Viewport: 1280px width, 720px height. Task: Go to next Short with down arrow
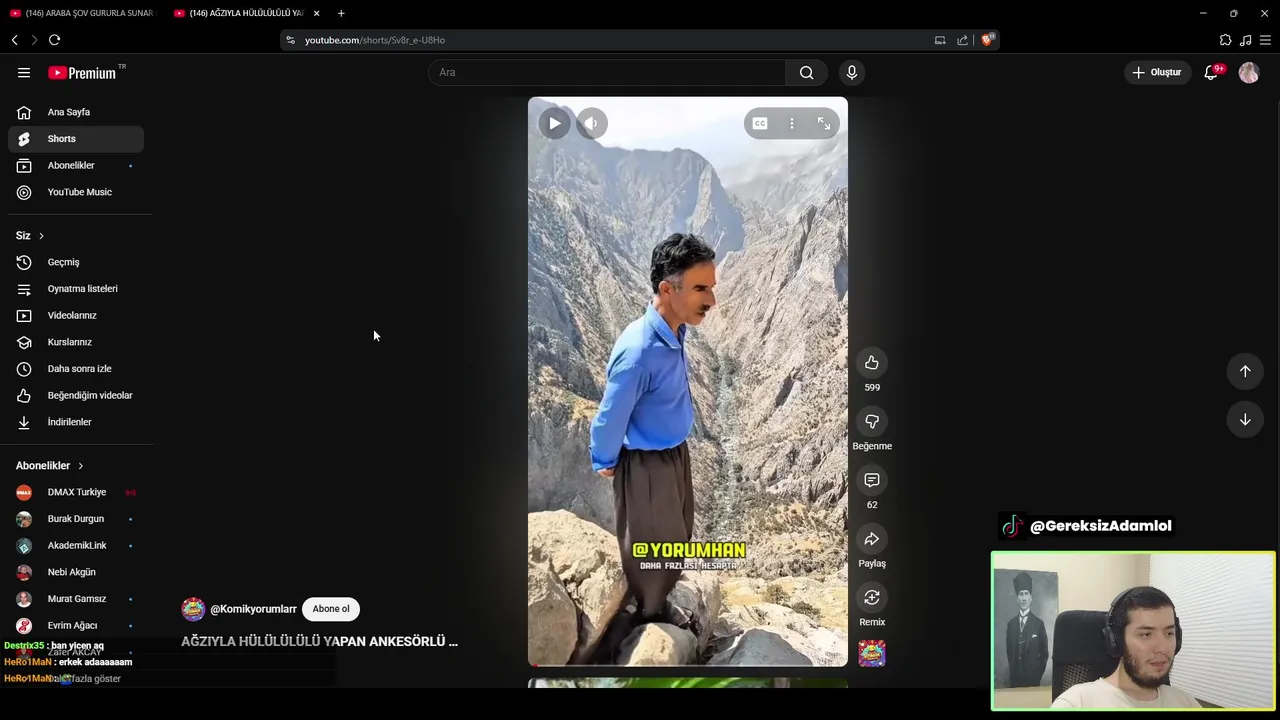click(1245, 419)
